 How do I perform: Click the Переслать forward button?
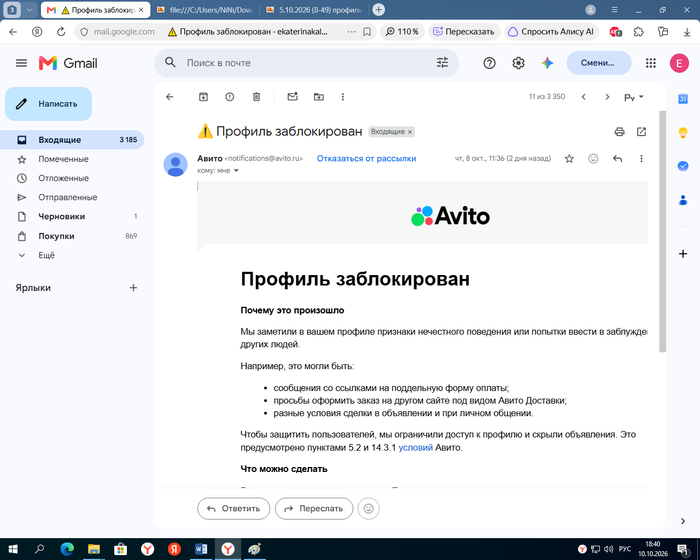(x=314, y=509)
